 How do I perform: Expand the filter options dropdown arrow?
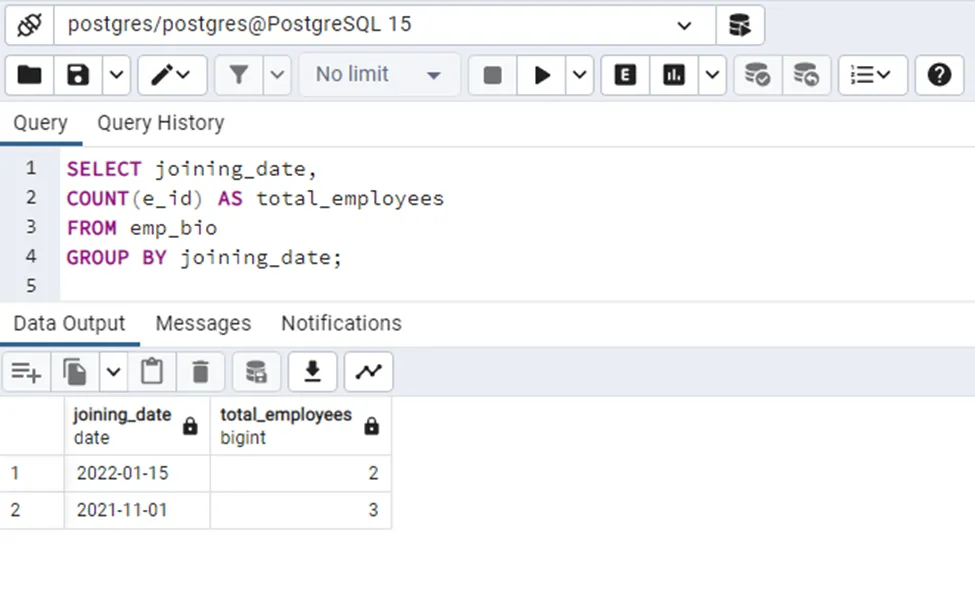[x=277, y=75]
